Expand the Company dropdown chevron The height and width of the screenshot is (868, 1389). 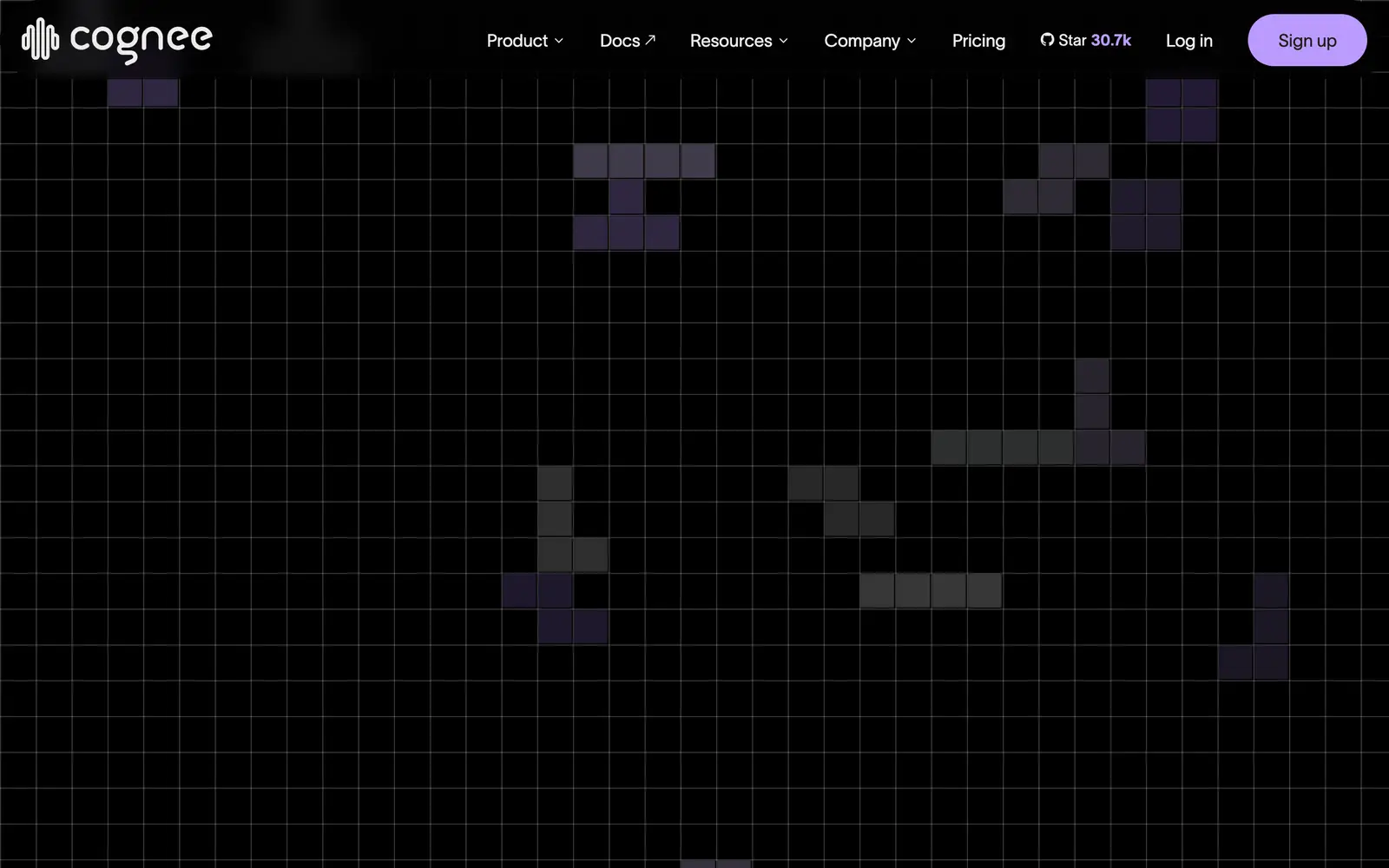pyautogui.click(x=912, y=41)
